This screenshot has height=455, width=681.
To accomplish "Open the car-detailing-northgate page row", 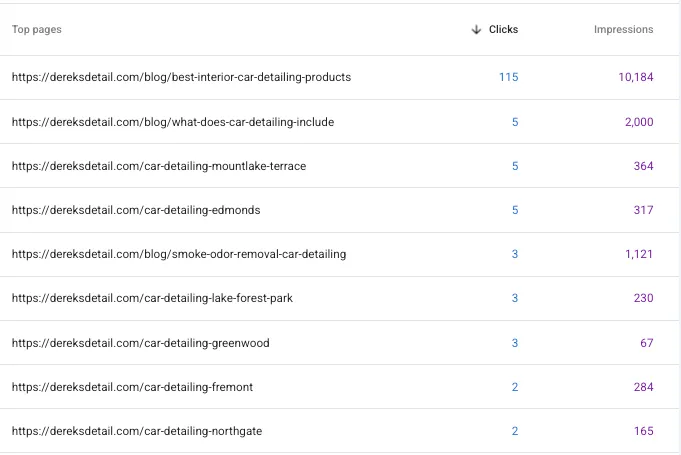I will pyautogui.click(x=340, y=431).
